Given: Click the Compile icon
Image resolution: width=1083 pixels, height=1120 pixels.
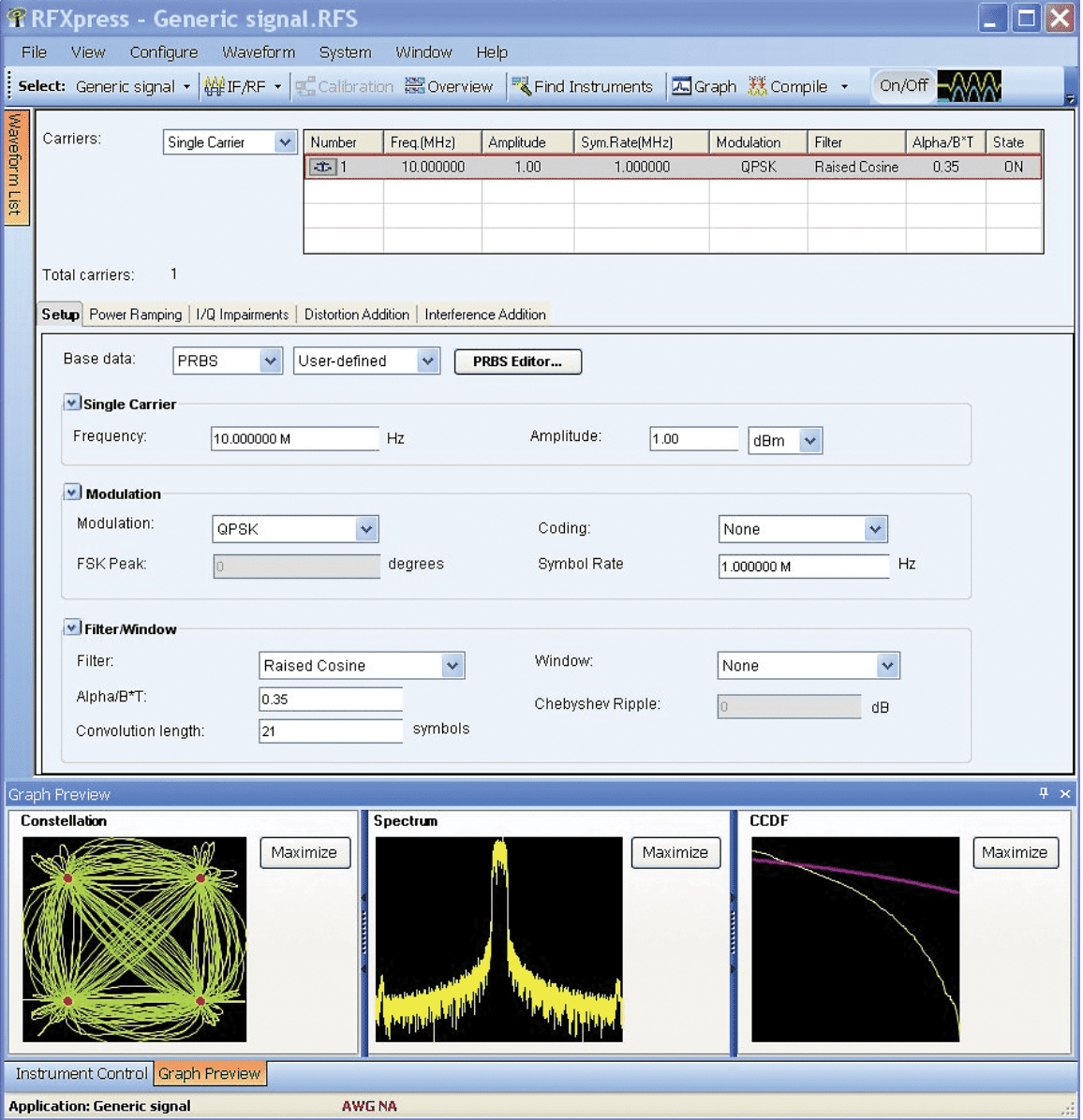Looking at the screenshot, I should pyautogui.click(x=757, y=86).
